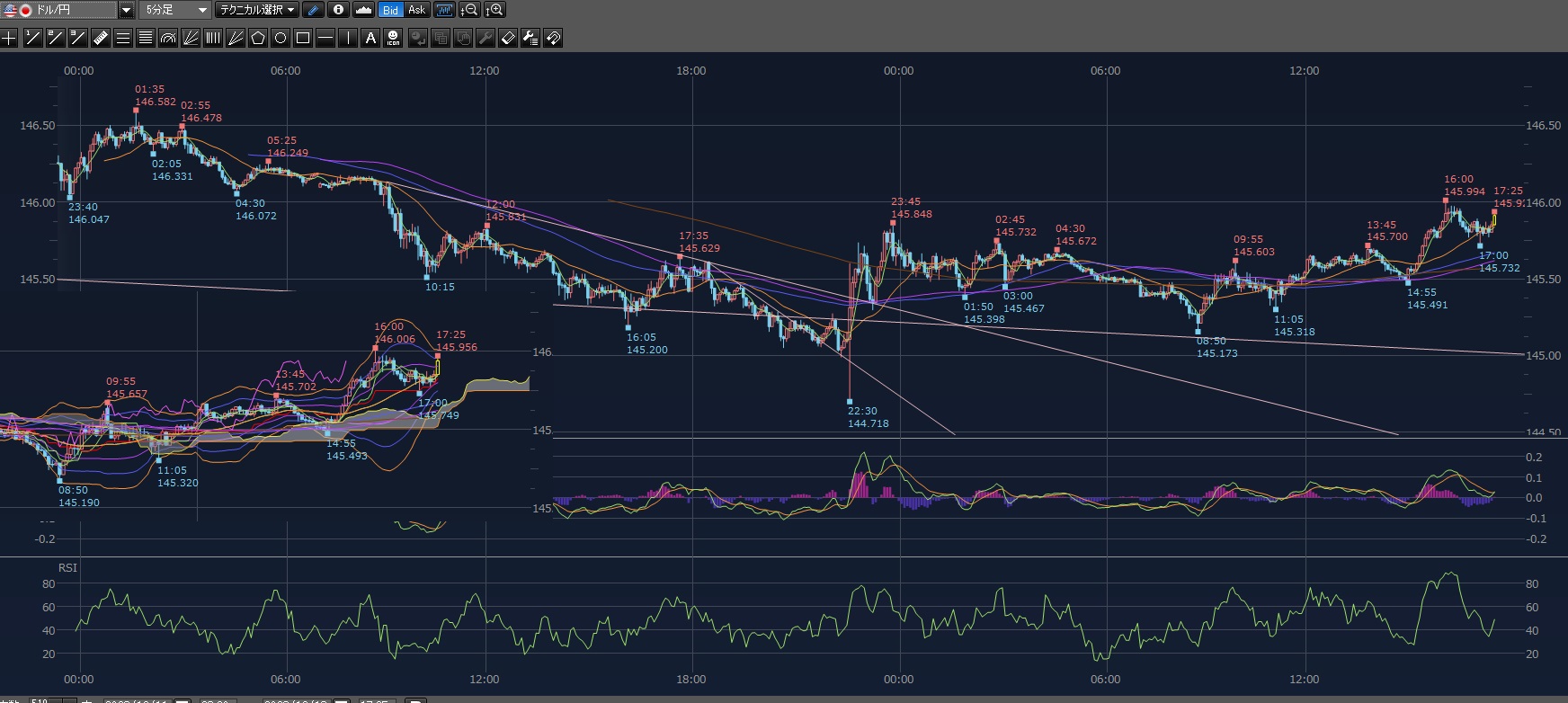
Task: Select the rectangle drawing tool
Action: [303, 38]
